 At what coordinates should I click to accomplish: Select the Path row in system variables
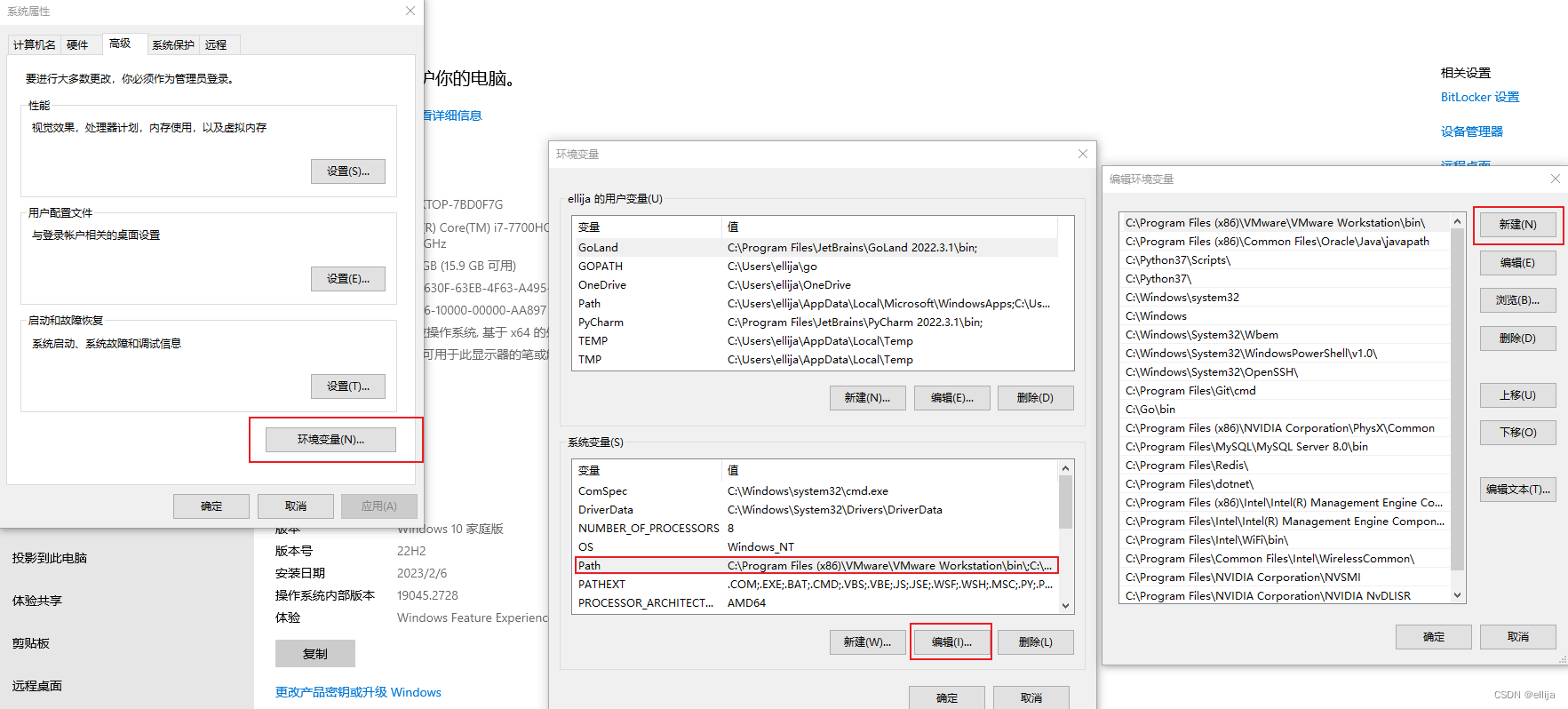816,566
